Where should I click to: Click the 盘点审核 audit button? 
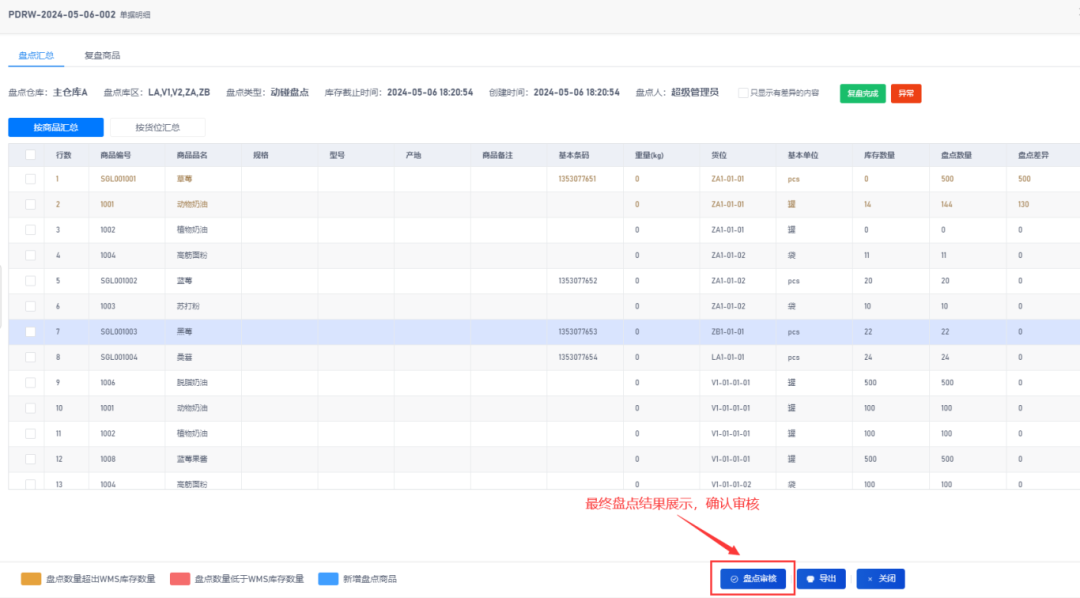tap(753, 579)
